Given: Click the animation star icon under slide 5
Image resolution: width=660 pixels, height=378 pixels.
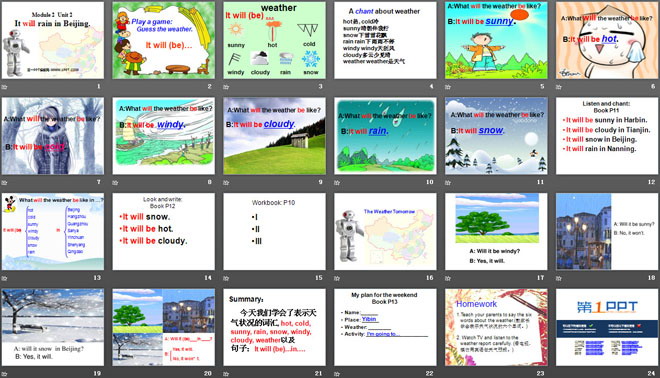Looking at the screenshot, I should click(448, 87).
